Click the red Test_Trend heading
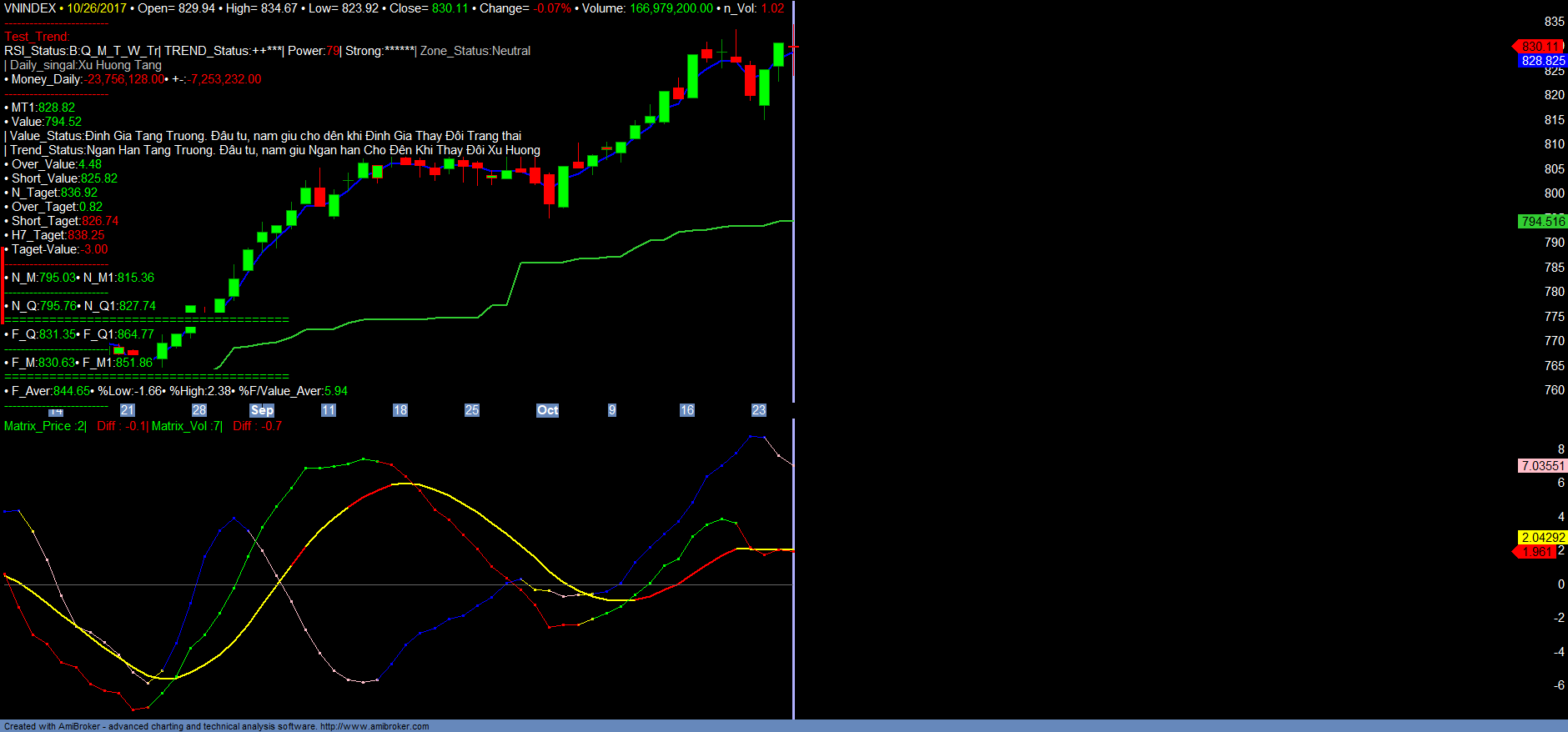 37,37
